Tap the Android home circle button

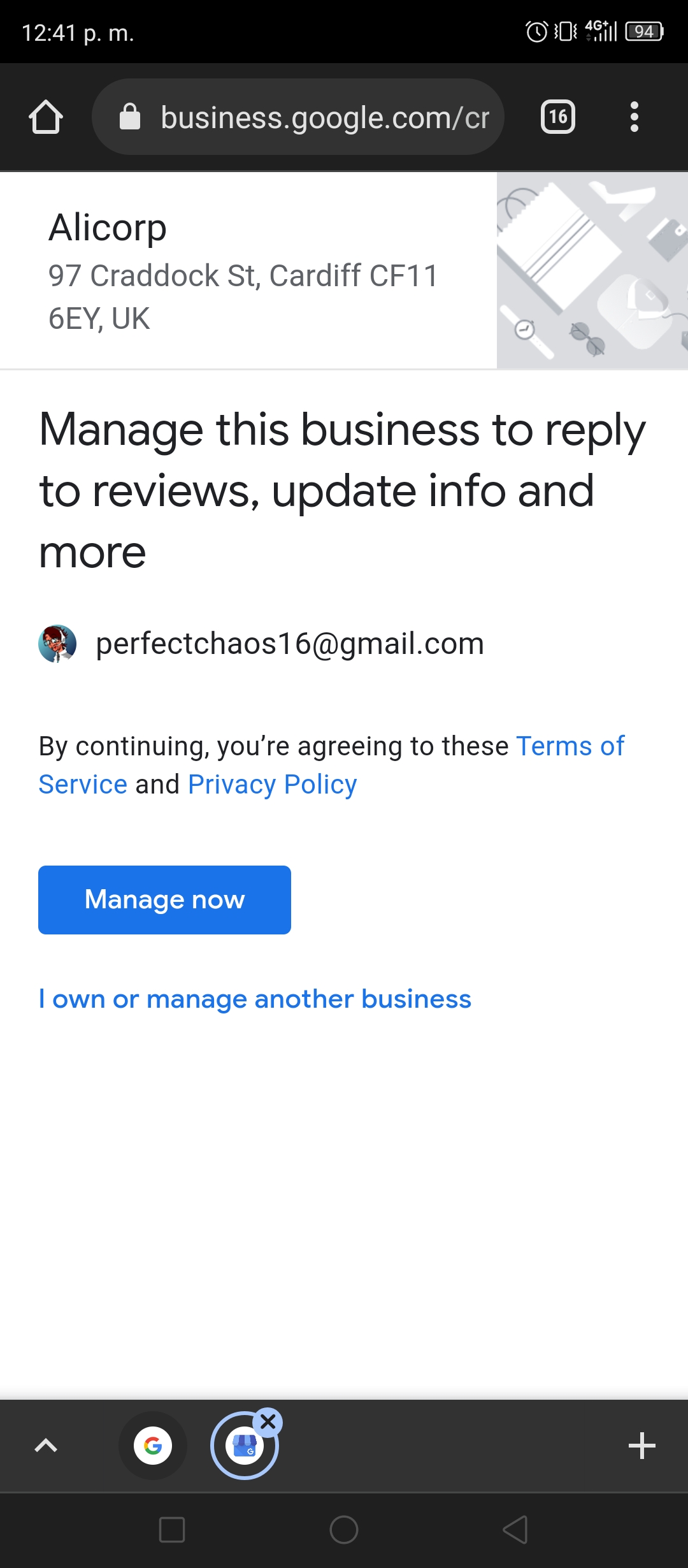pyautogui.click(x=344, y=1530)
